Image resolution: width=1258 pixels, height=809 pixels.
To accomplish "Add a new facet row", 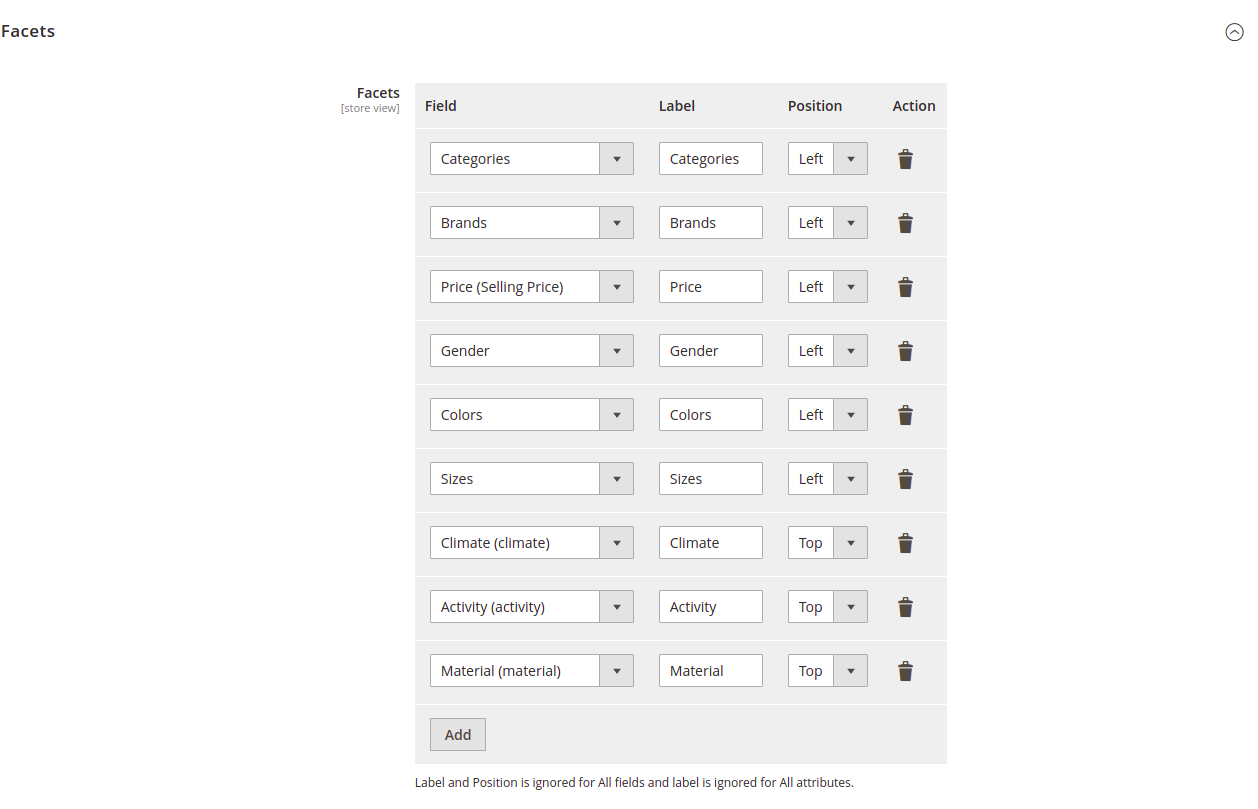I will point(457,733).
